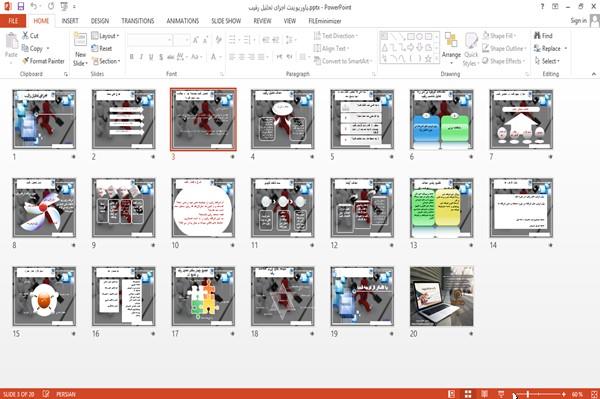Open the Layout dropdown
600x399 pixels.
click(105, 36)
